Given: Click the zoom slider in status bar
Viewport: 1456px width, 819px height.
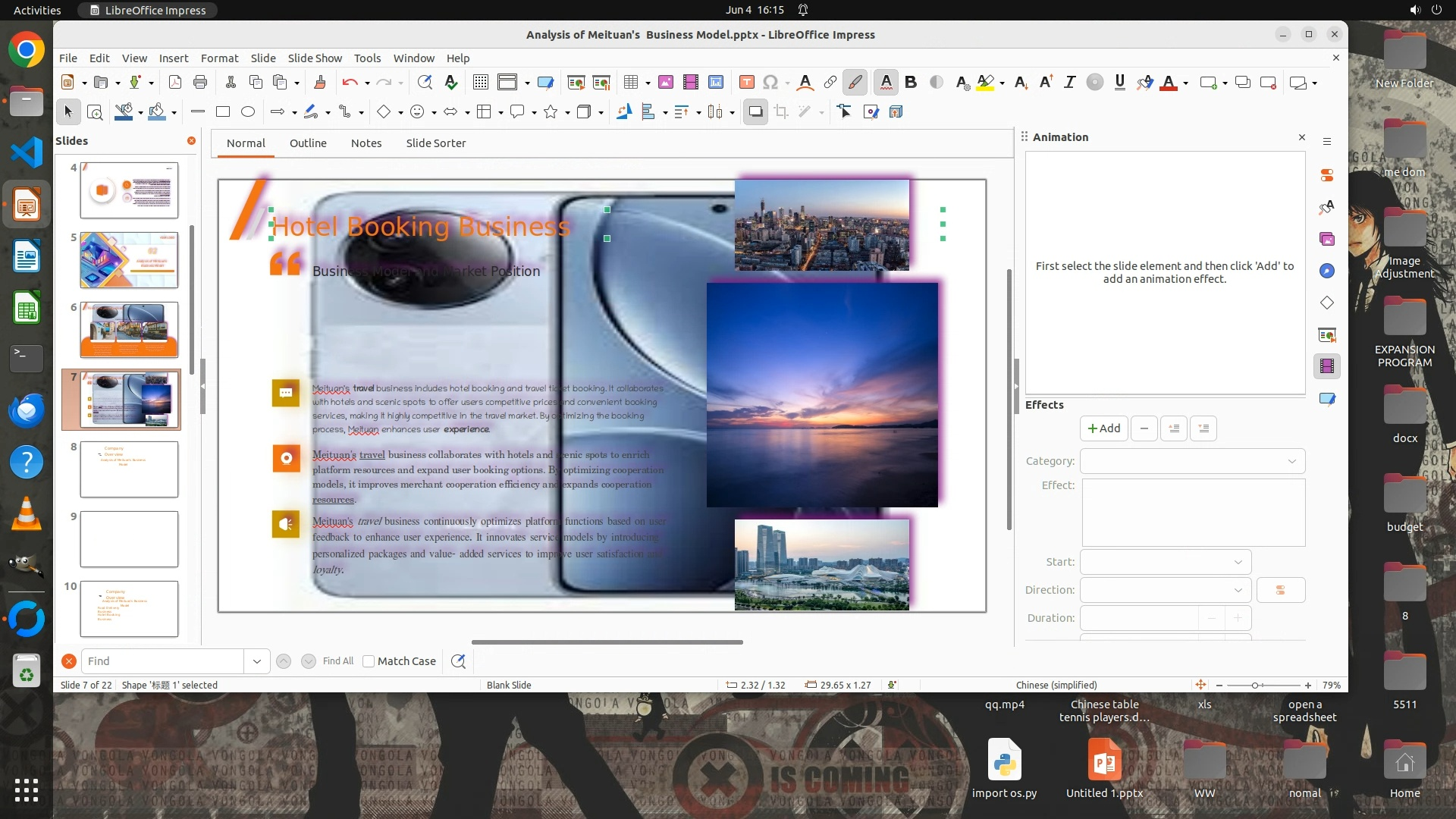Looking at the screenshot, I should (1255, 686).
